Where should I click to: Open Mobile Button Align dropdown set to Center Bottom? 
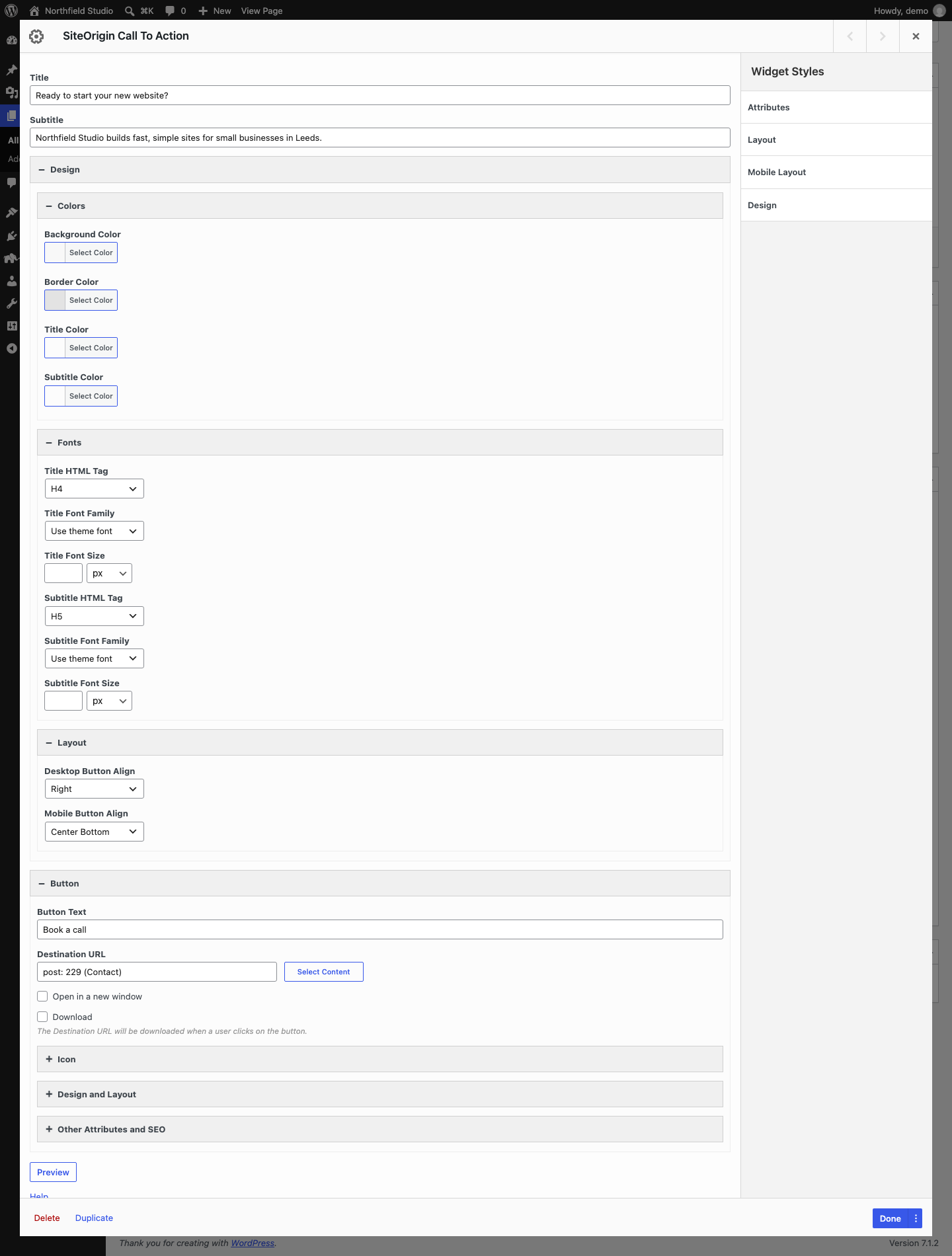pyautogui.click(x=94, y=832)
